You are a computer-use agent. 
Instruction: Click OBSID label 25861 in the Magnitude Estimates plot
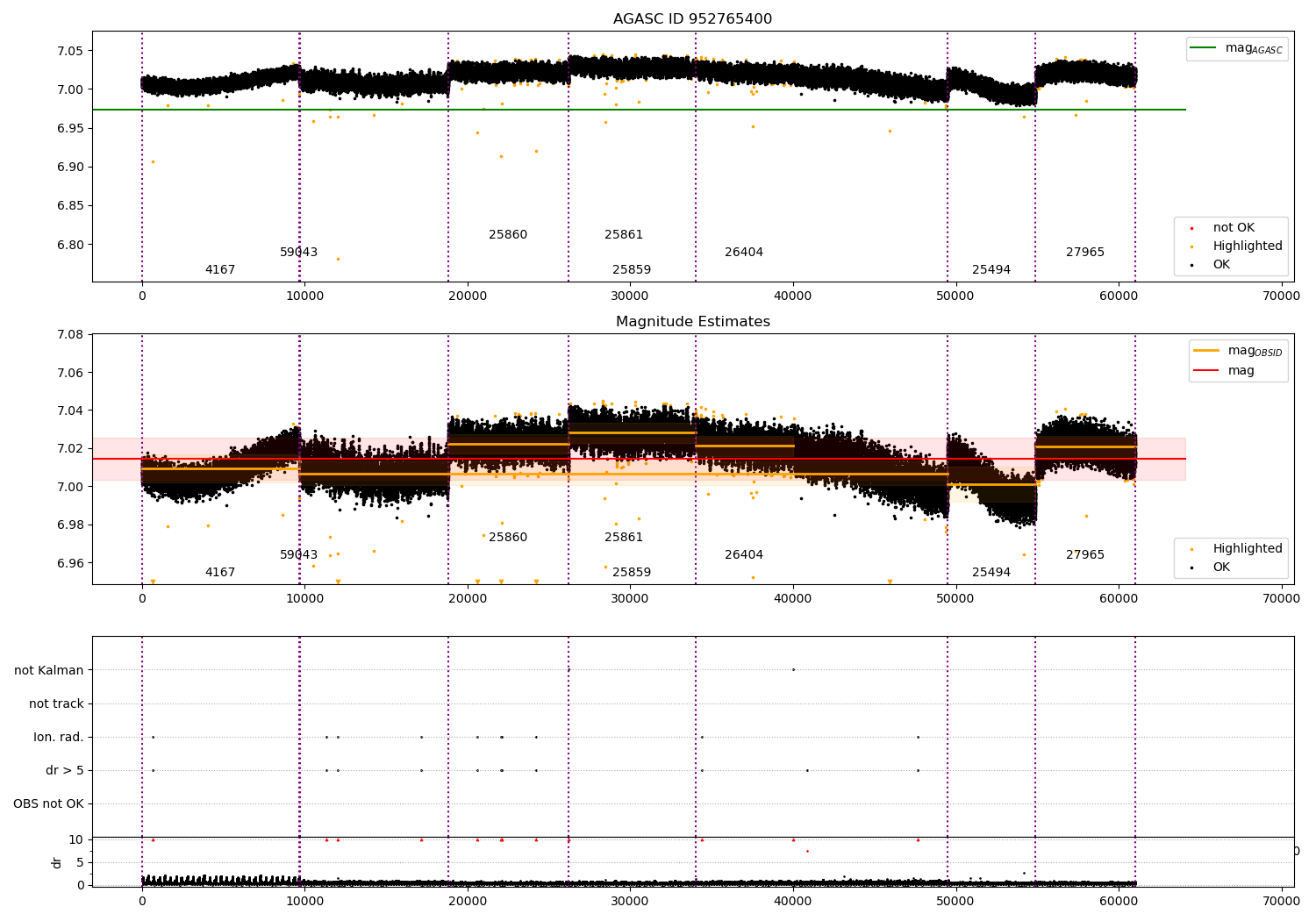[624, 538]
